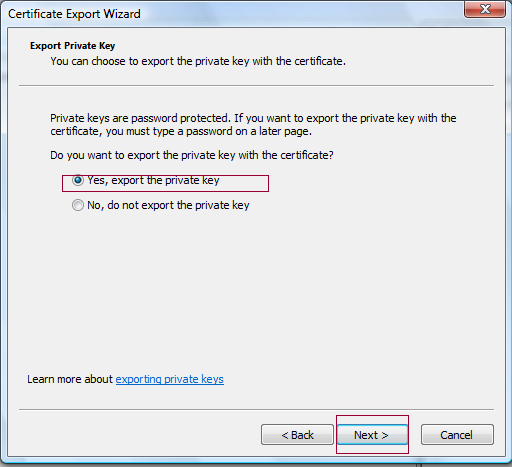Click the 'Private keys are password protected' paragraph
The height and width of the screenshot is (467, 512).
tap(253, 125)
